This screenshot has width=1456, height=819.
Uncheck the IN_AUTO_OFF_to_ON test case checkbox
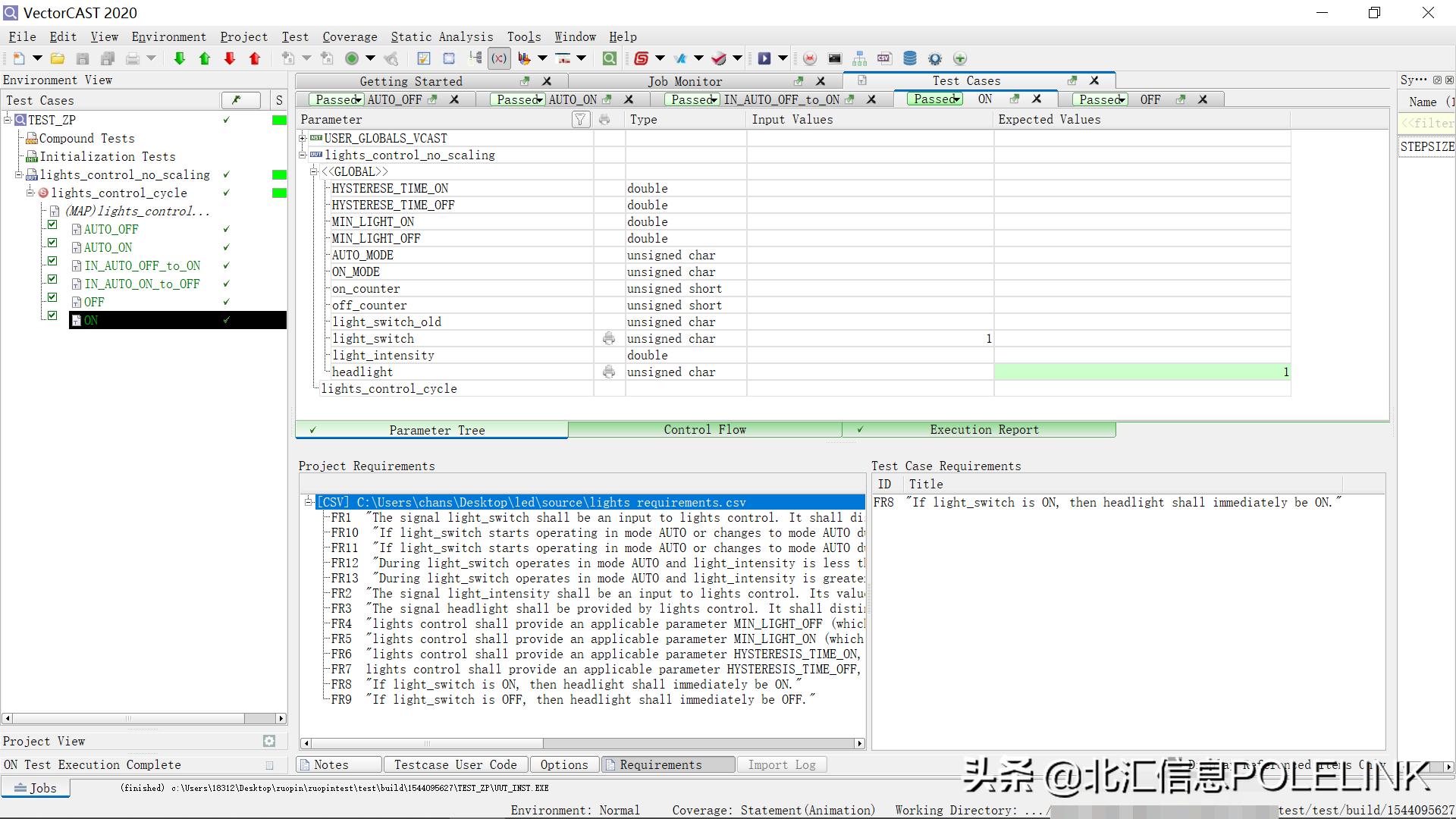click(52, 261)
